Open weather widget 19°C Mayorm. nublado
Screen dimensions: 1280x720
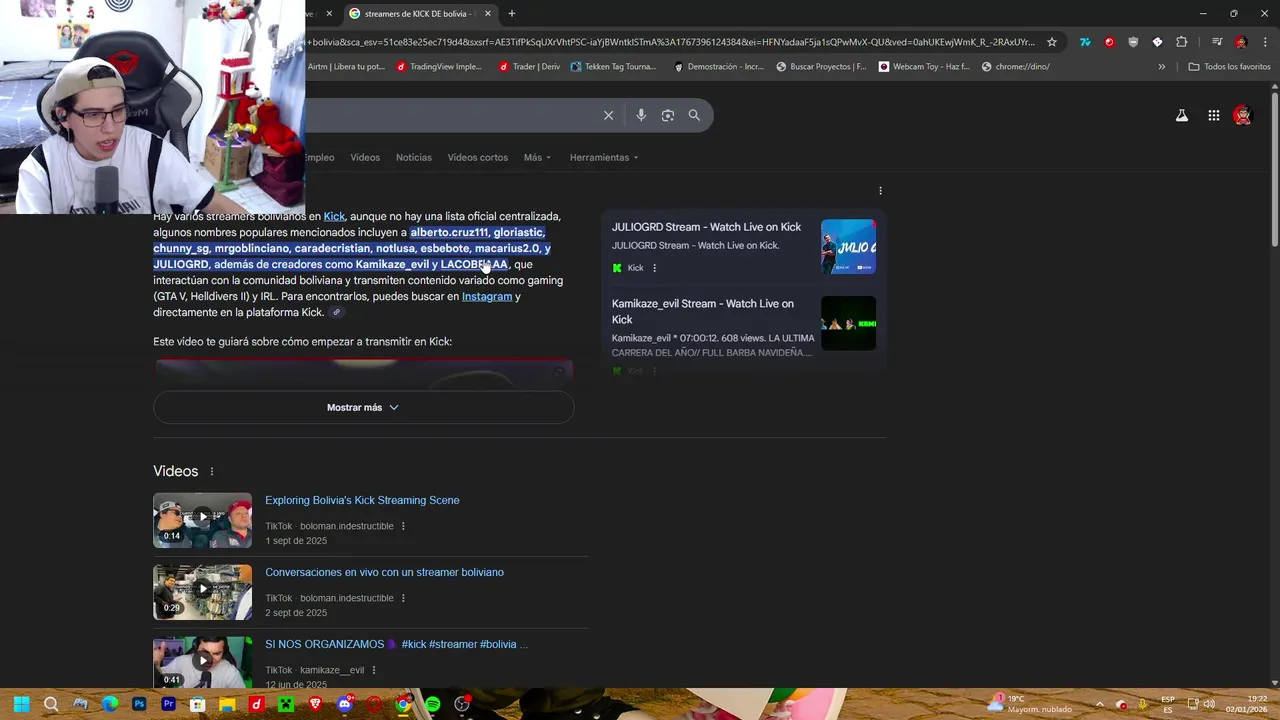click(1029, 704)
